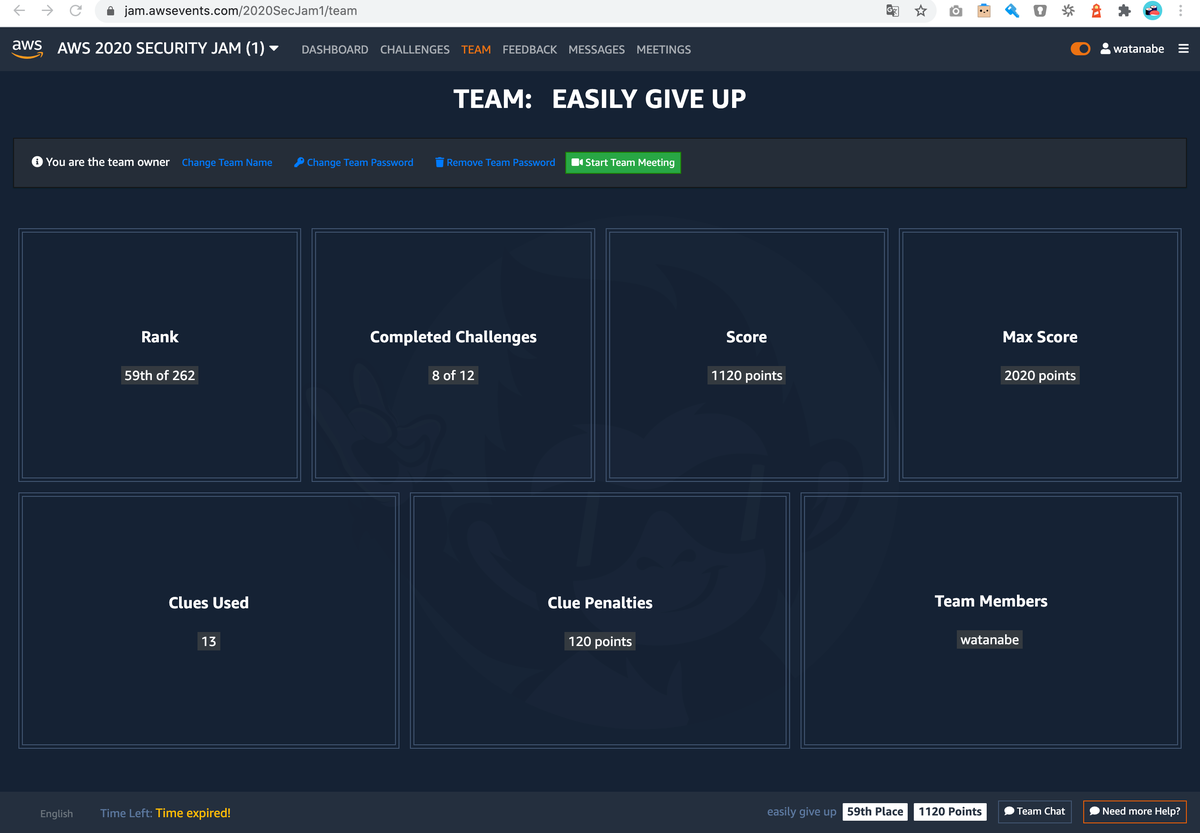Screen dimensions: 1200x833
Task: Click Change Team Name link
Action: (x=227, y=162)
